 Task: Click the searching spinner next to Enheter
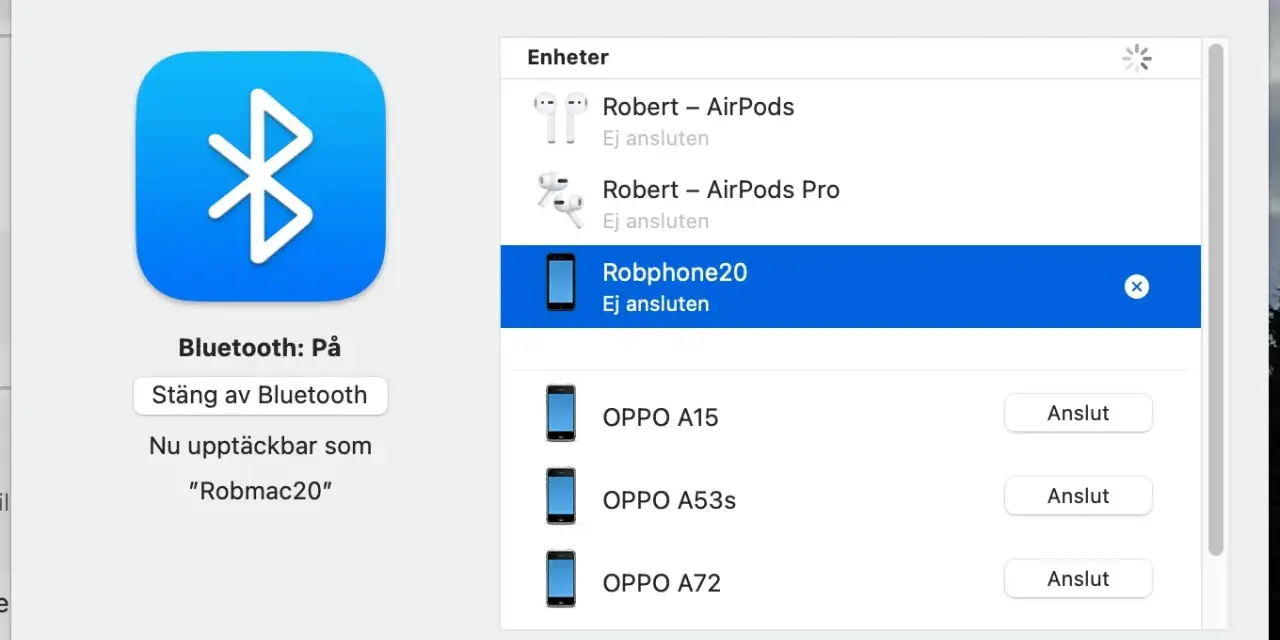tap(1137, 59)
